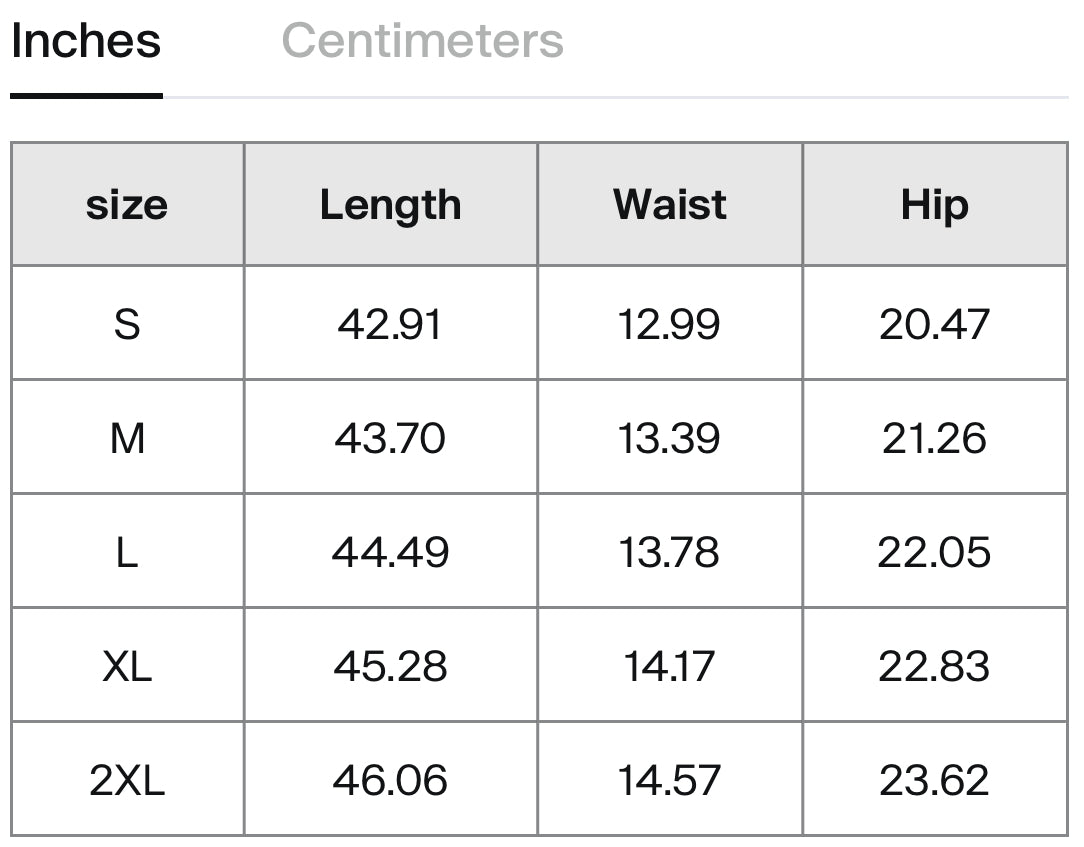Click the 45.28 length cell

tap(391, 666)
